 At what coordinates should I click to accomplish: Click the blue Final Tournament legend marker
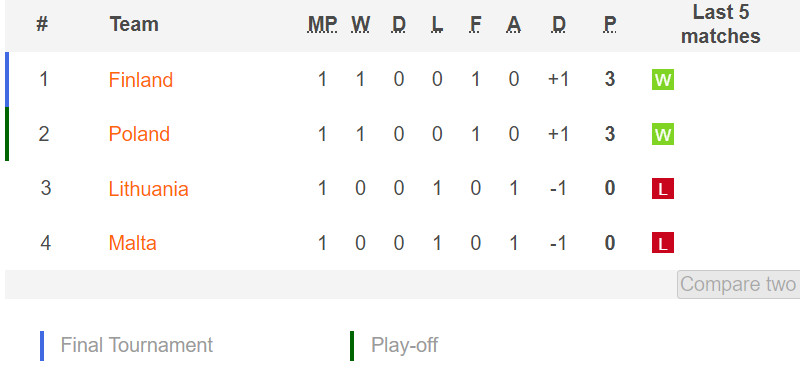pyautogui.click(x=42, y=346)
